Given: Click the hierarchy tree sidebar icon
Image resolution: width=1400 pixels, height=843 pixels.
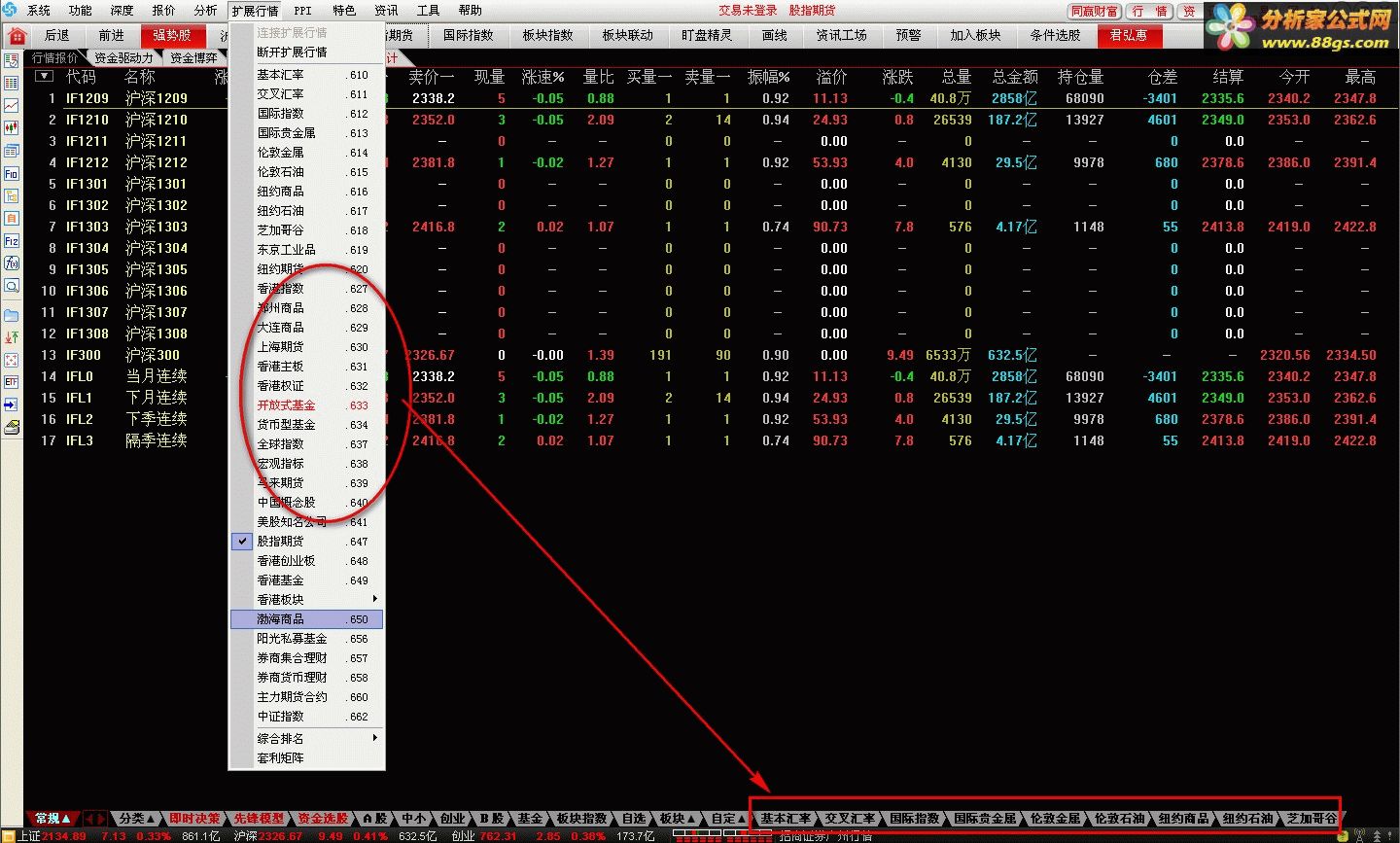Looking at the screenshot, I should point(12,196).
